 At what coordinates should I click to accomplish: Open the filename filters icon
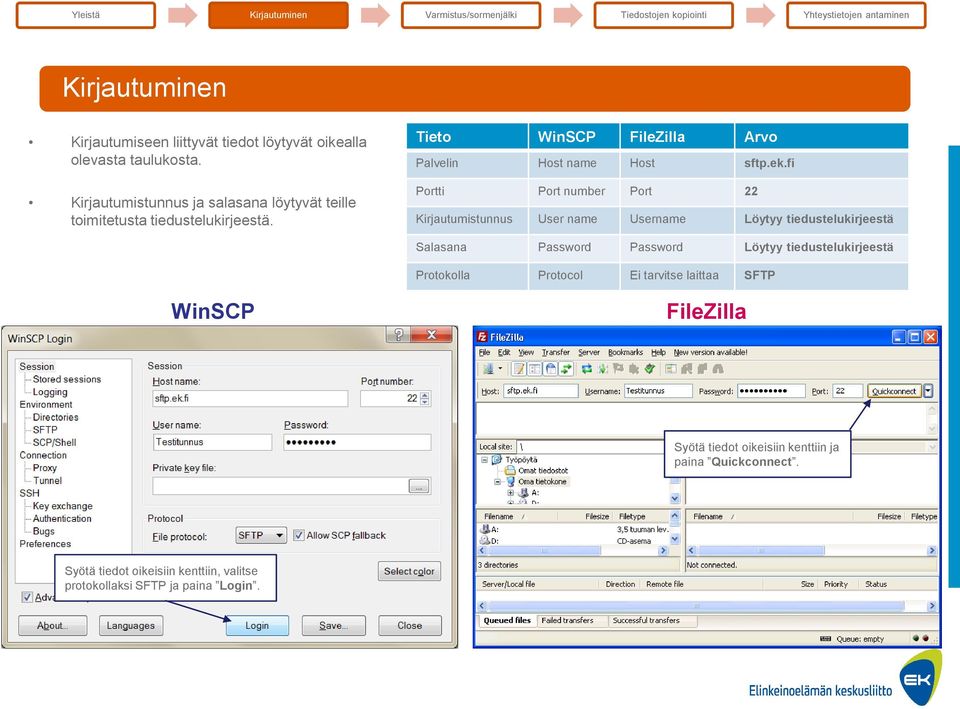pos(671,369)
